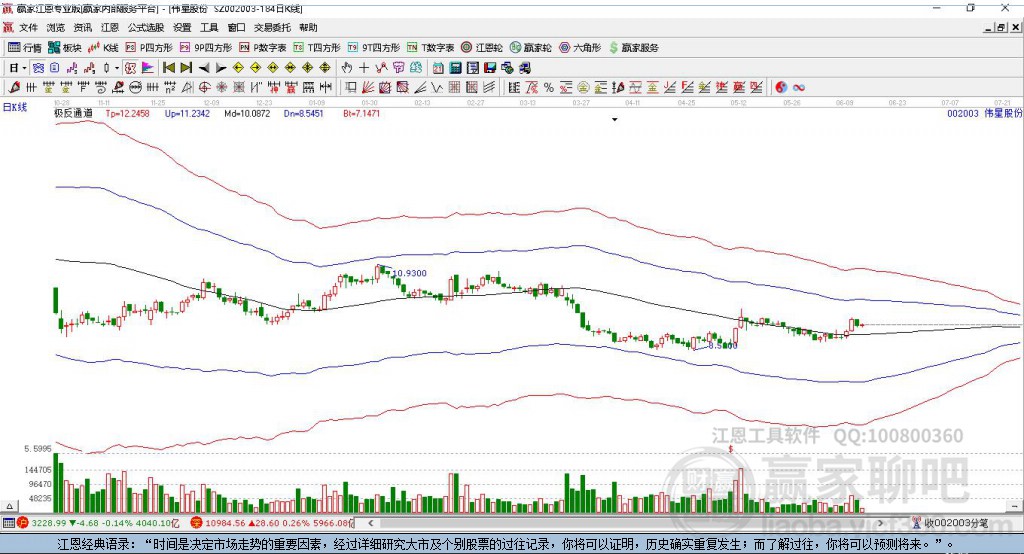
Task: Open the 窗口 menu
Action: (x=236, y=27)
